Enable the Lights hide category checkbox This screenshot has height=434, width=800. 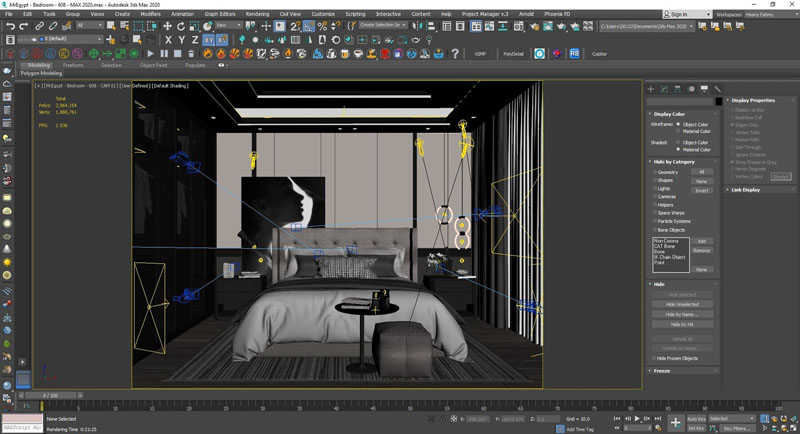pyautogui.click(x=654, y=188)
